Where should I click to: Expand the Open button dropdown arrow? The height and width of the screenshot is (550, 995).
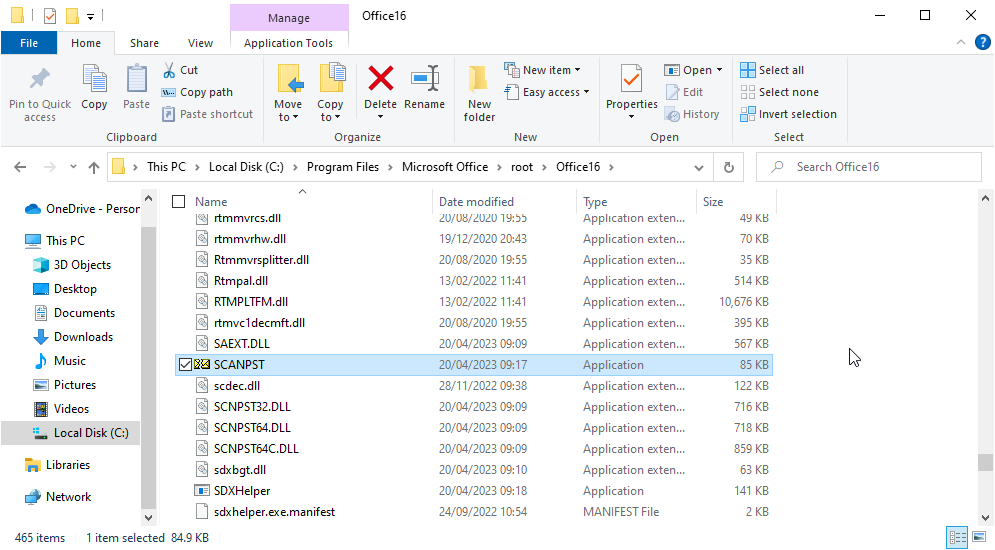719,70
